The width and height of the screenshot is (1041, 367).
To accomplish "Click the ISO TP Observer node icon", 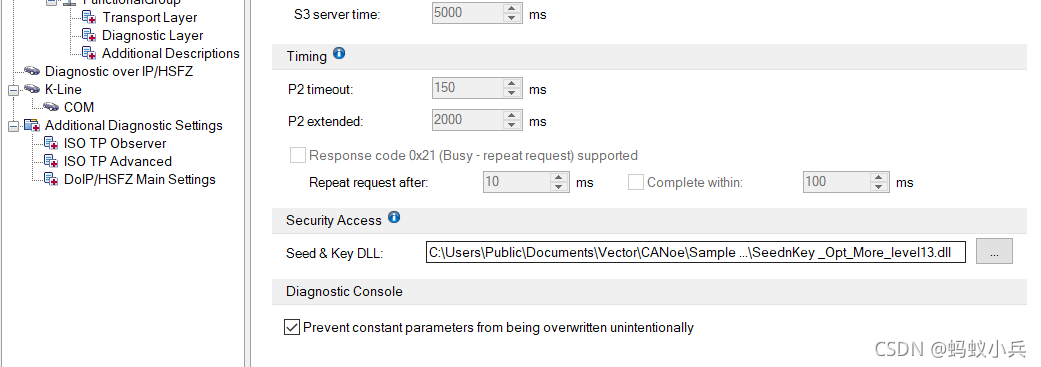I will 50,143.
